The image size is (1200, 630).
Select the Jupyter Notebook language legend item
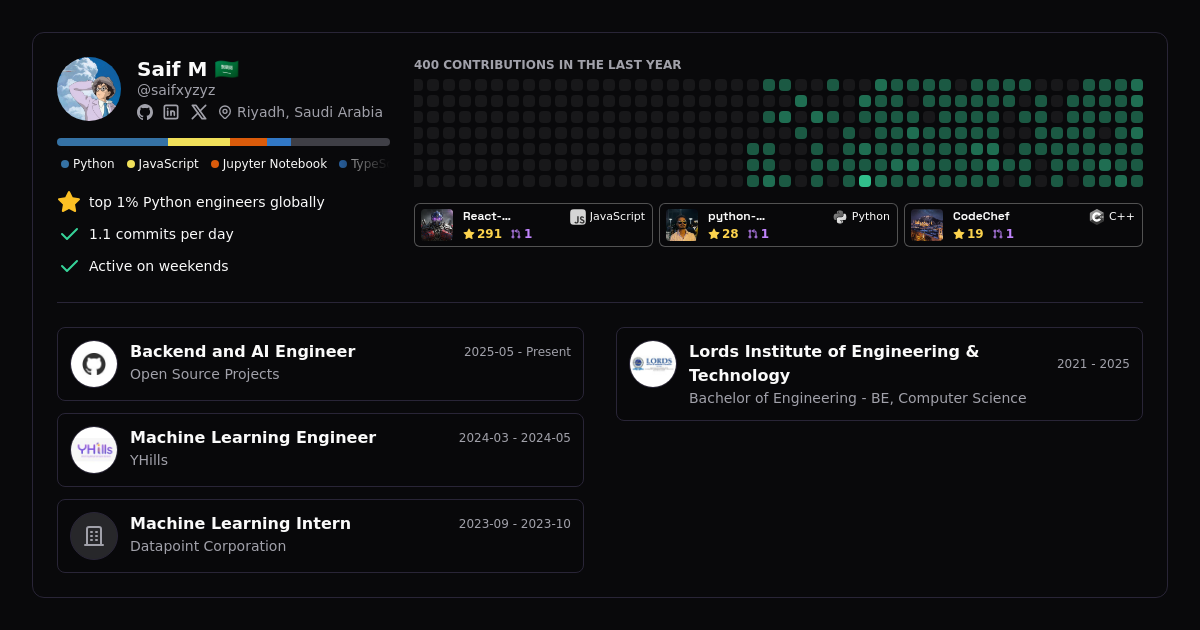pyautogui.click(x=269, y=164)
